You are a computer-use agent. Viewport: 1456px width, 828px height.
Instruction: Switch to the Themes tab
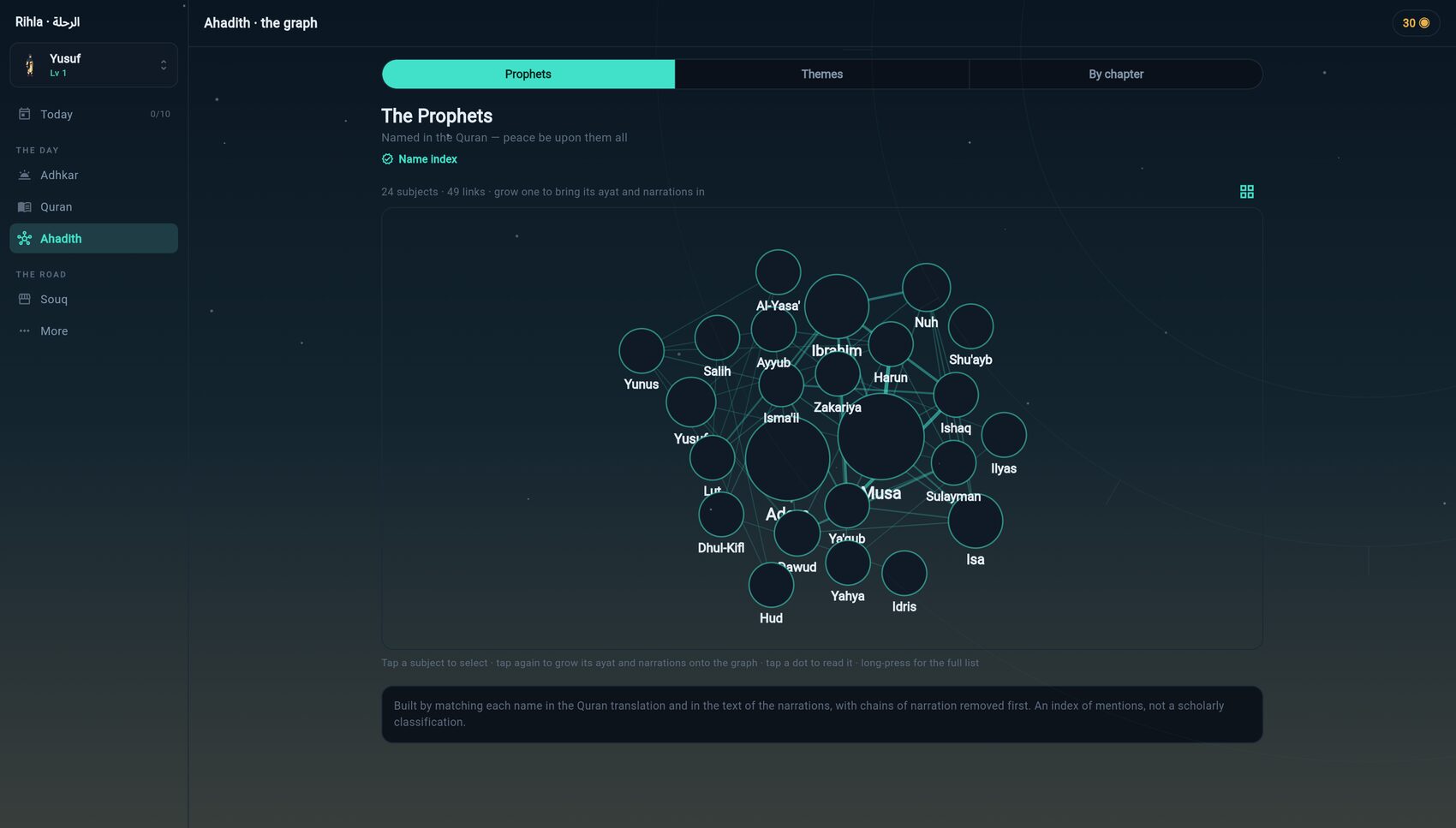click(x=822, y=74)
